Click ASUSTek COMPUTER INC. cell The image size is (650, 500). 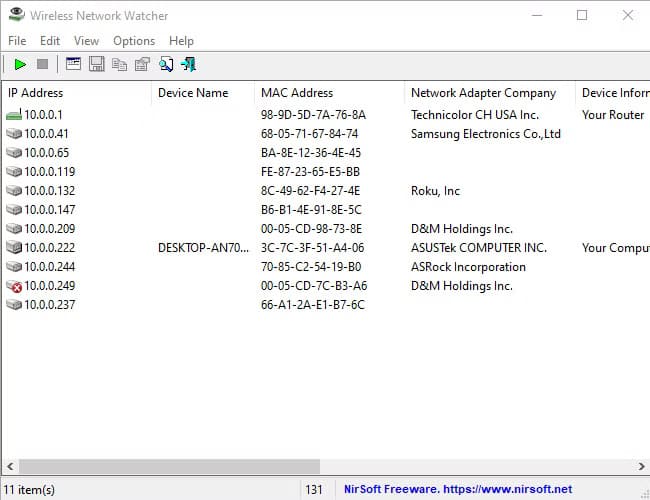click(479, 248)
